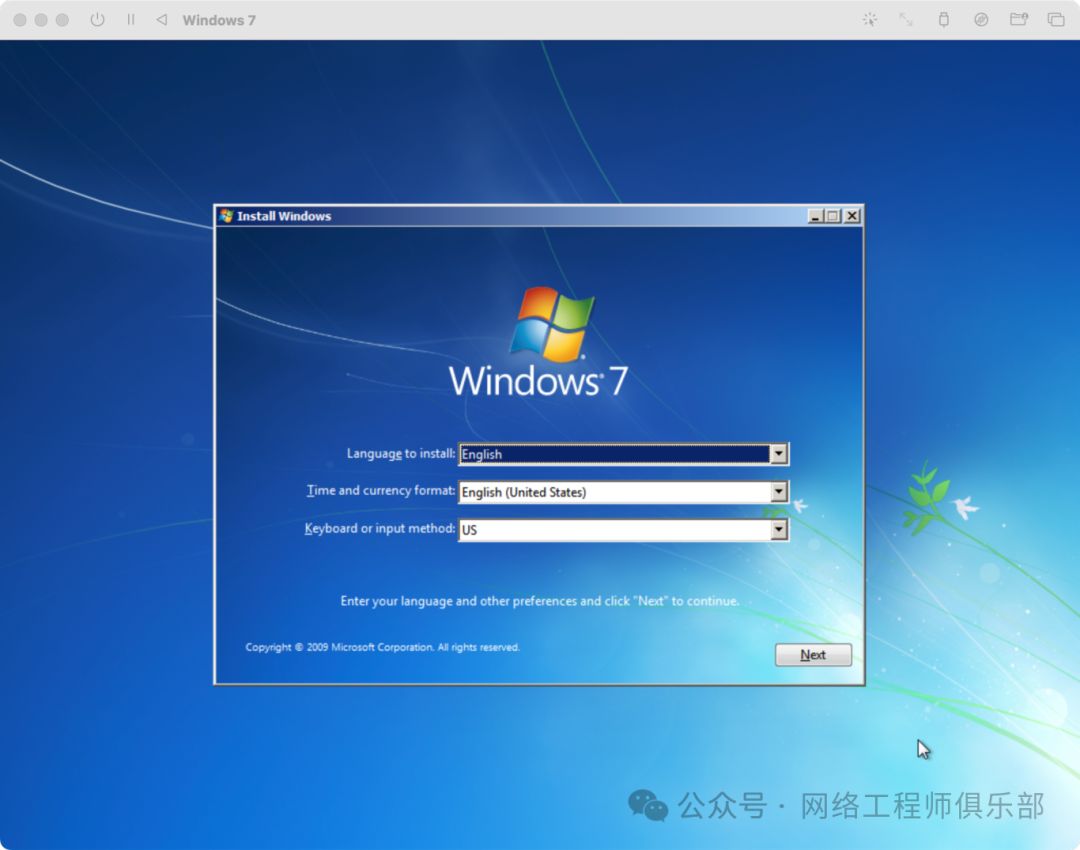Click the VM power icon
The width and height of the screenshot is (1080, 850).
(x=98, y=20)
